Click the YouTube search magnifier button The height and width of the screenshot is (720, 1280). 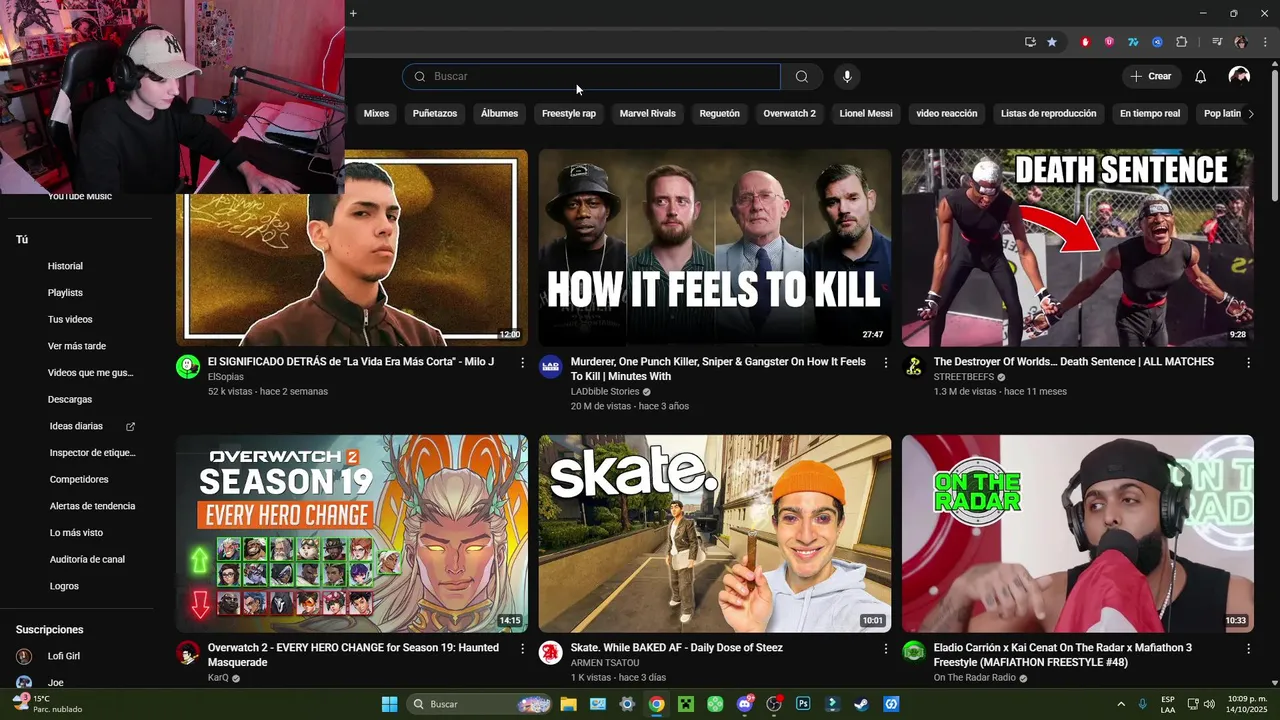coord(802,77)
